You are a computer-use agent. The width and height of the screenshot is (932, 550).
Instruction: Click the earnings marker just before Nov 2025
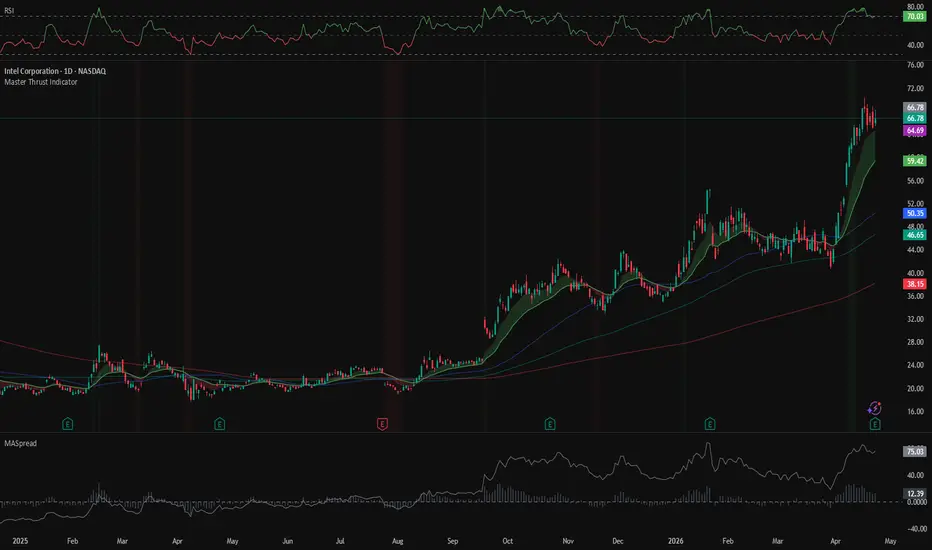coord(550,424)
